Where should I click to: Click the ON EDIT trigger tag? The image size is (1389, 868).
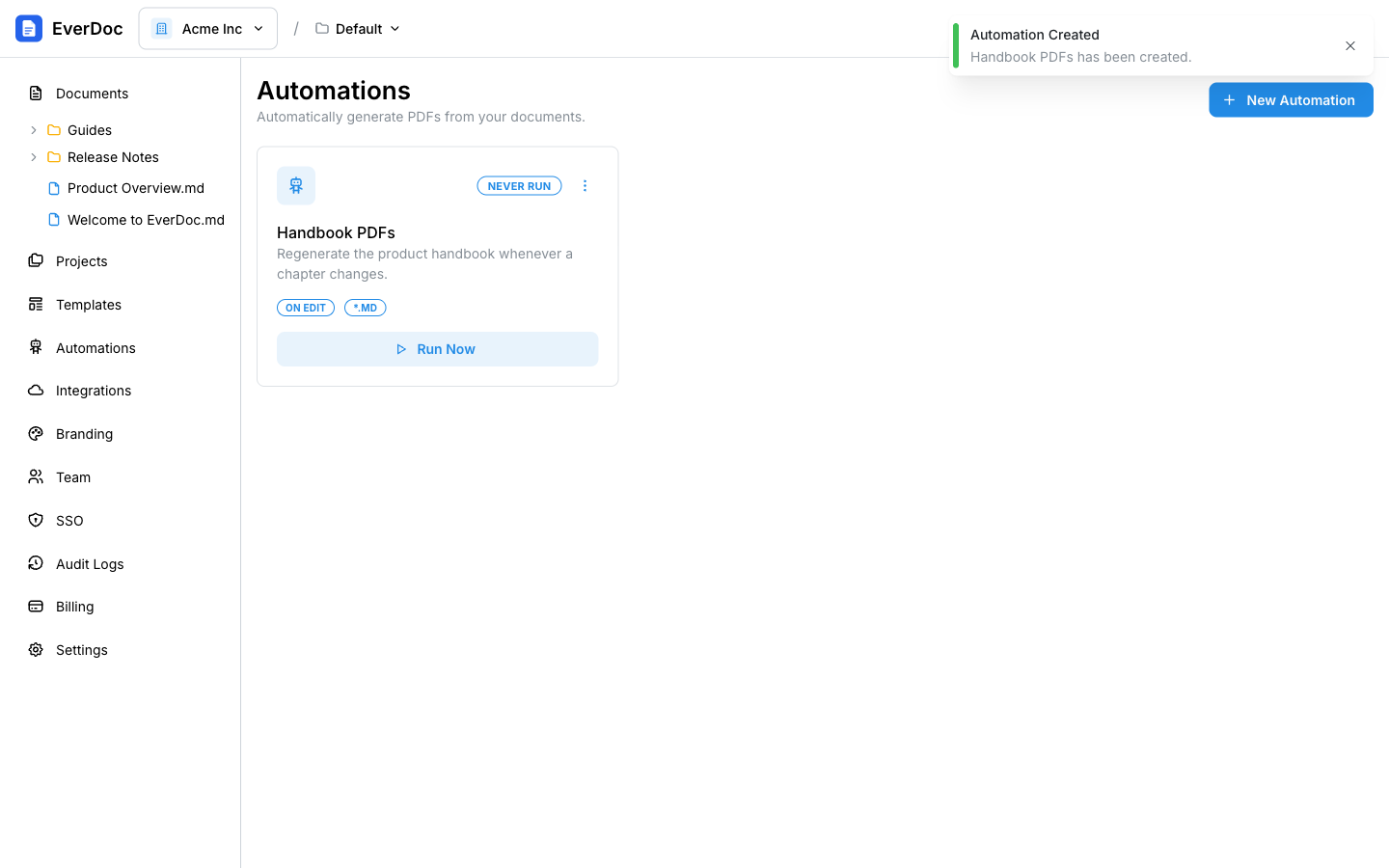[x=306, y=308]
